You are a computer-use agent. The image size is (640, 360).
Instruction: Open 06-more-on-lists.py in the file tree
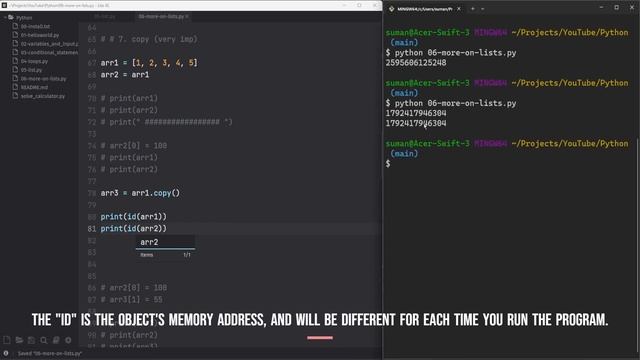point(43,78)
